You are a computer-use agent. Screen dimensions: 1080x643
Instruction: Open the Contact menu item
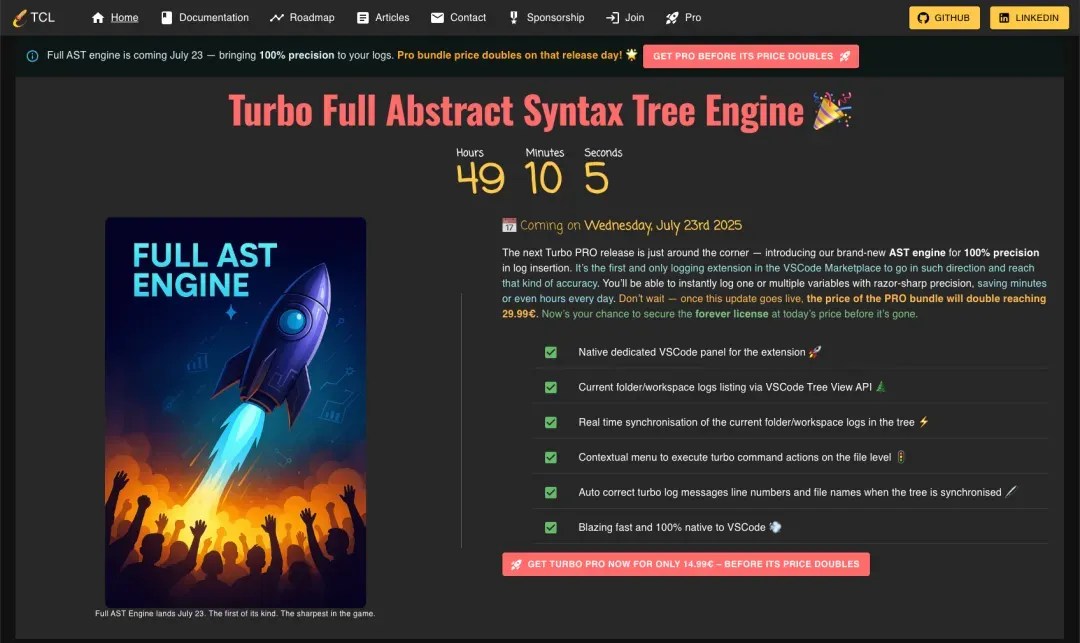(458, 18)
